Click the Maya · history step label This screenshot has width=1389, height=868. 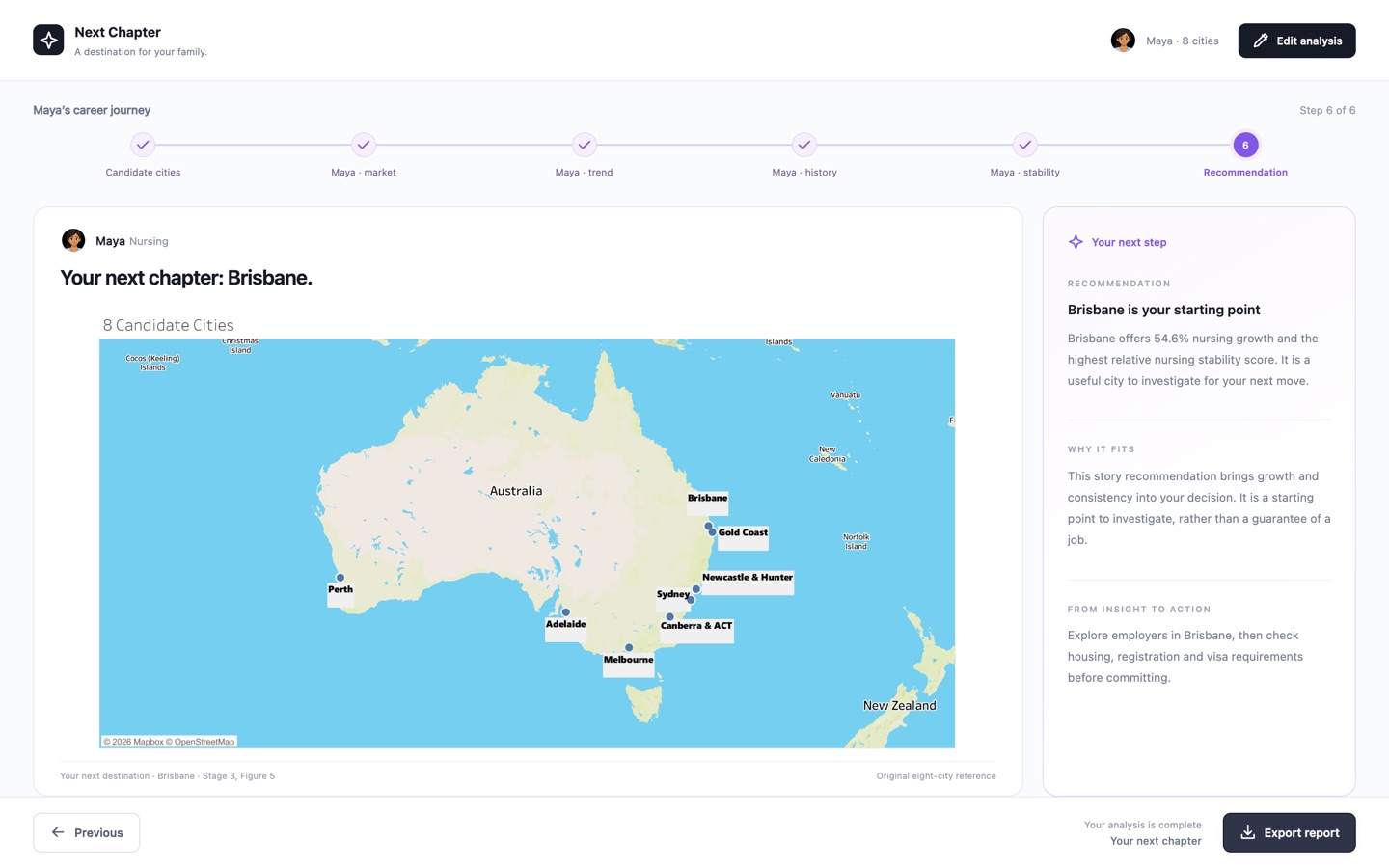click(x=804, y=173)
